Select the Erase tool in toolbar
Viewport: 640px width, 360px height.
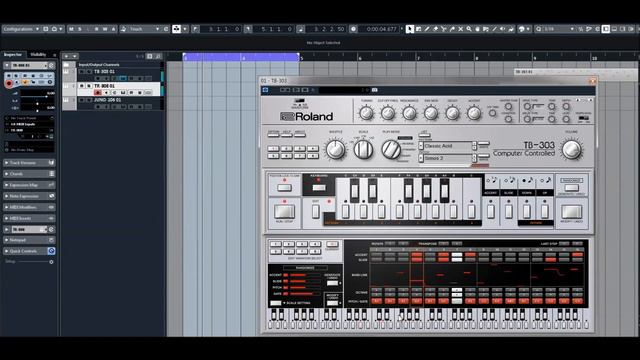pyautogui.click(x=436, y=29)
